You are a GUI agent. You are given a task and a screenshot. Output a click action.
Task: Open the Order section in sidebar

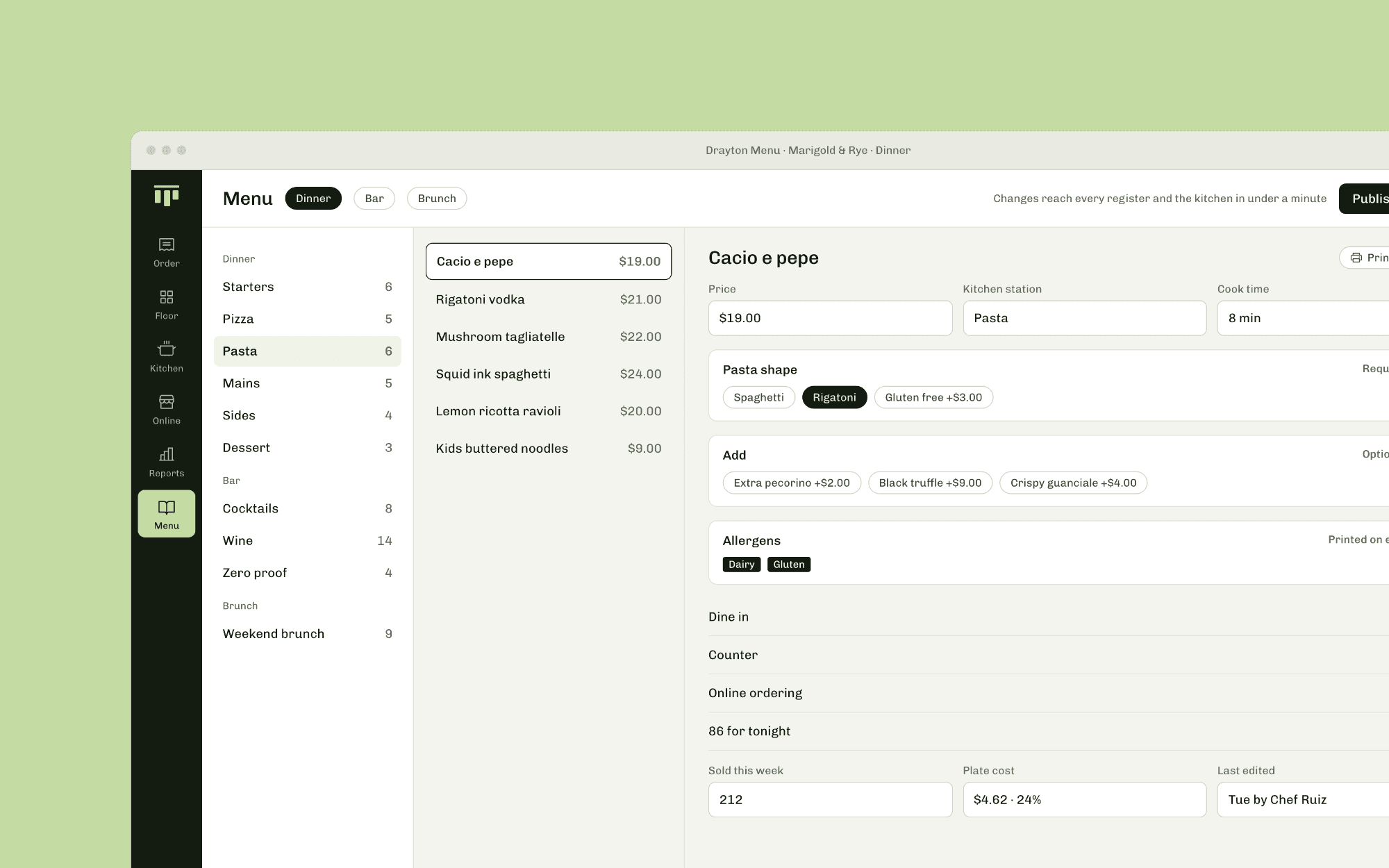(x=167, y=252)
